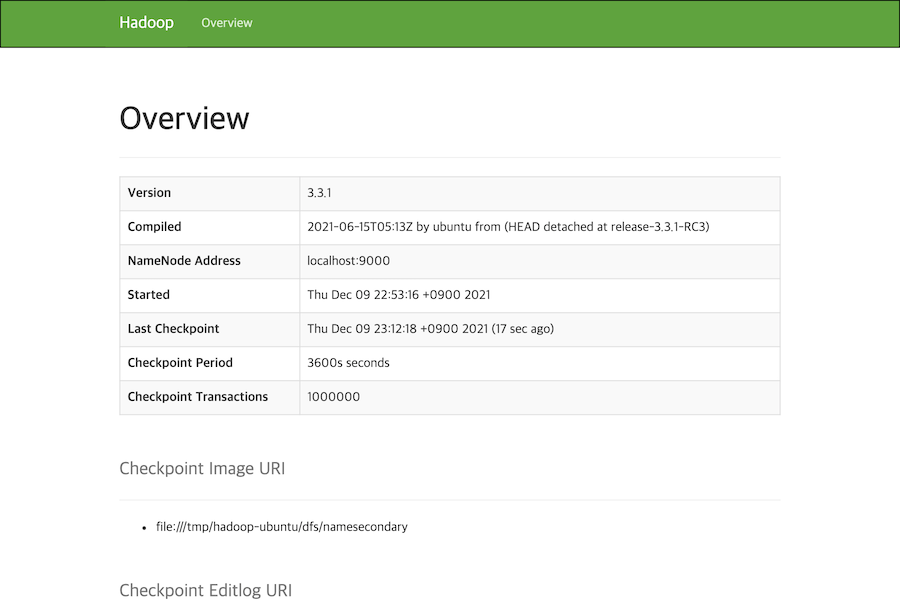Viewport: 900px width, 600px height.
Task: Select the Version table row label
Action: [150, 193]
